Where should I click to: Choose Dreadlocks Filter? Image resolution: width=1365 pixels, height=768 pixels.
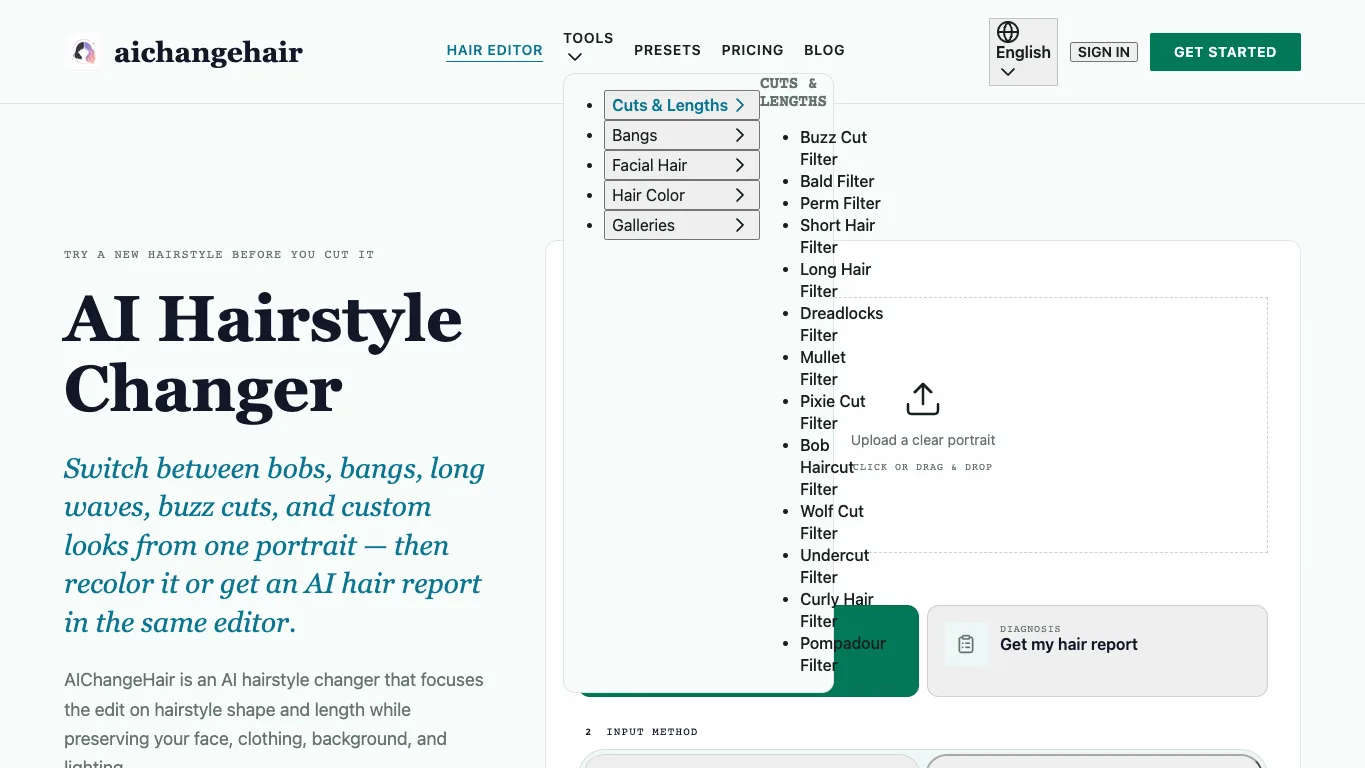coord(841,324)
